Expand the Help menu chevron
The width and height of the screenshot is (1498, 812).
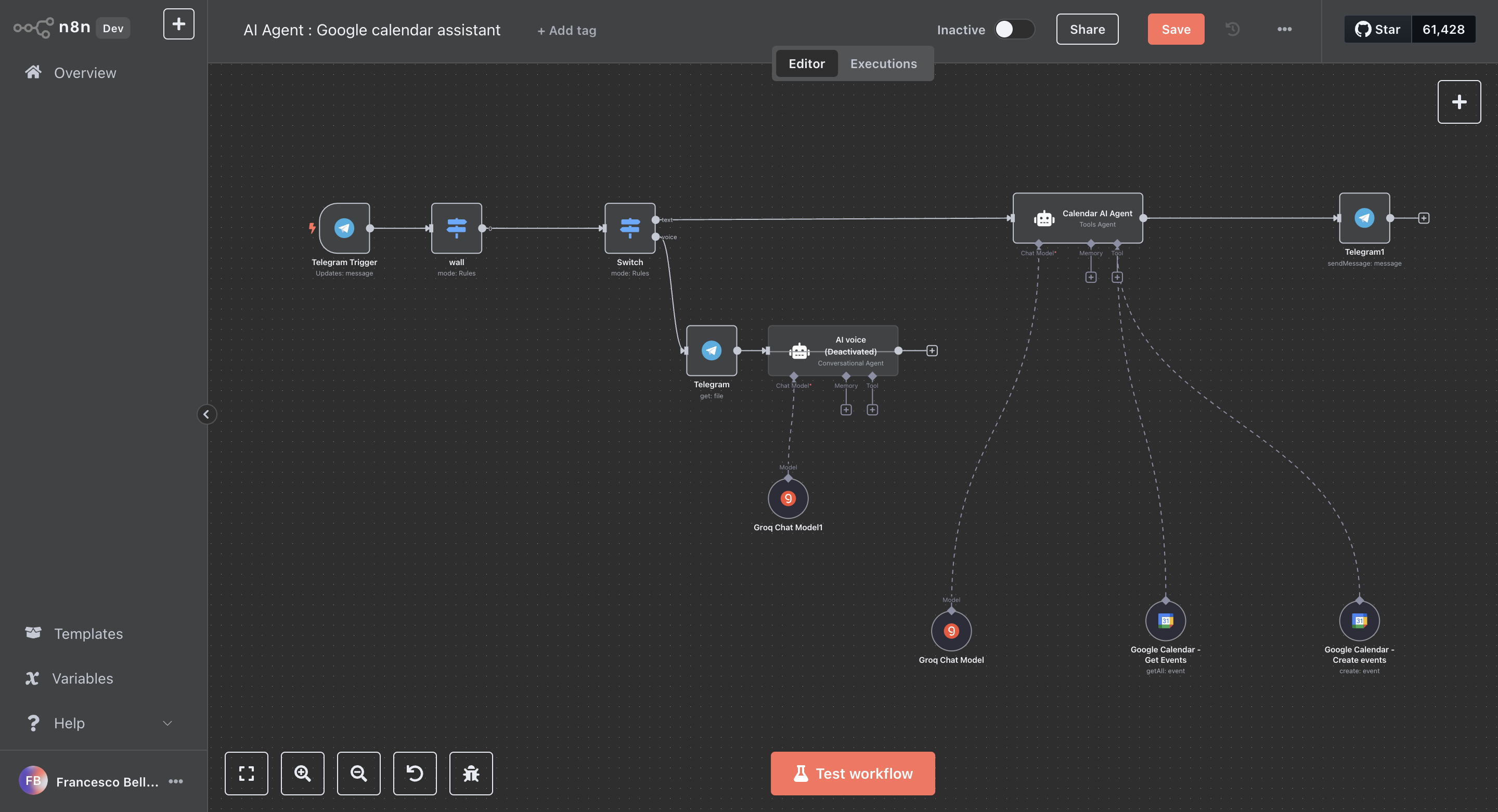[x=167, y=723]
